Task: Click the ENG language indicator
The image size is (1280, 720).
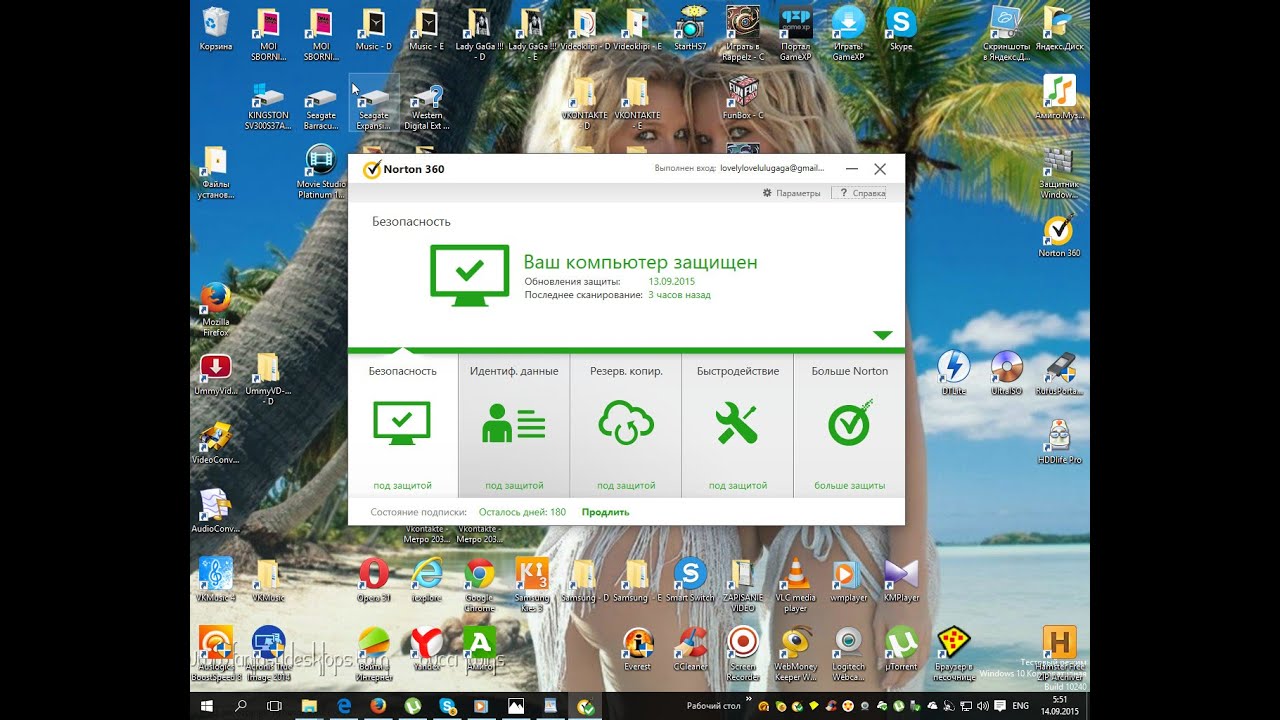Action: pyautogui.click(x=1020, y=706)
